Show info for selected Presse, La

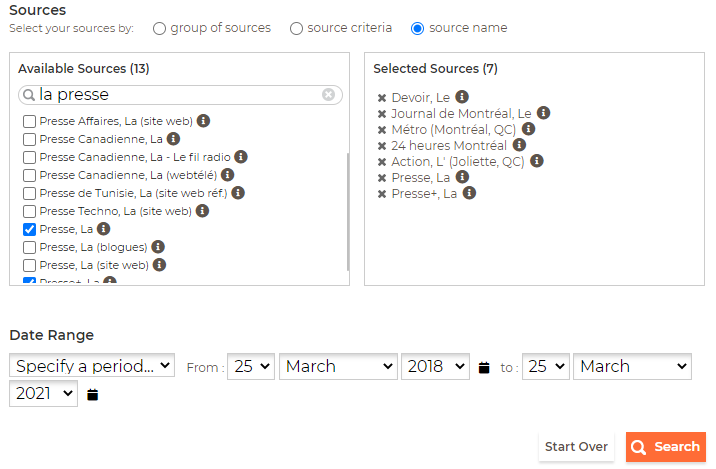click(463, 177)
